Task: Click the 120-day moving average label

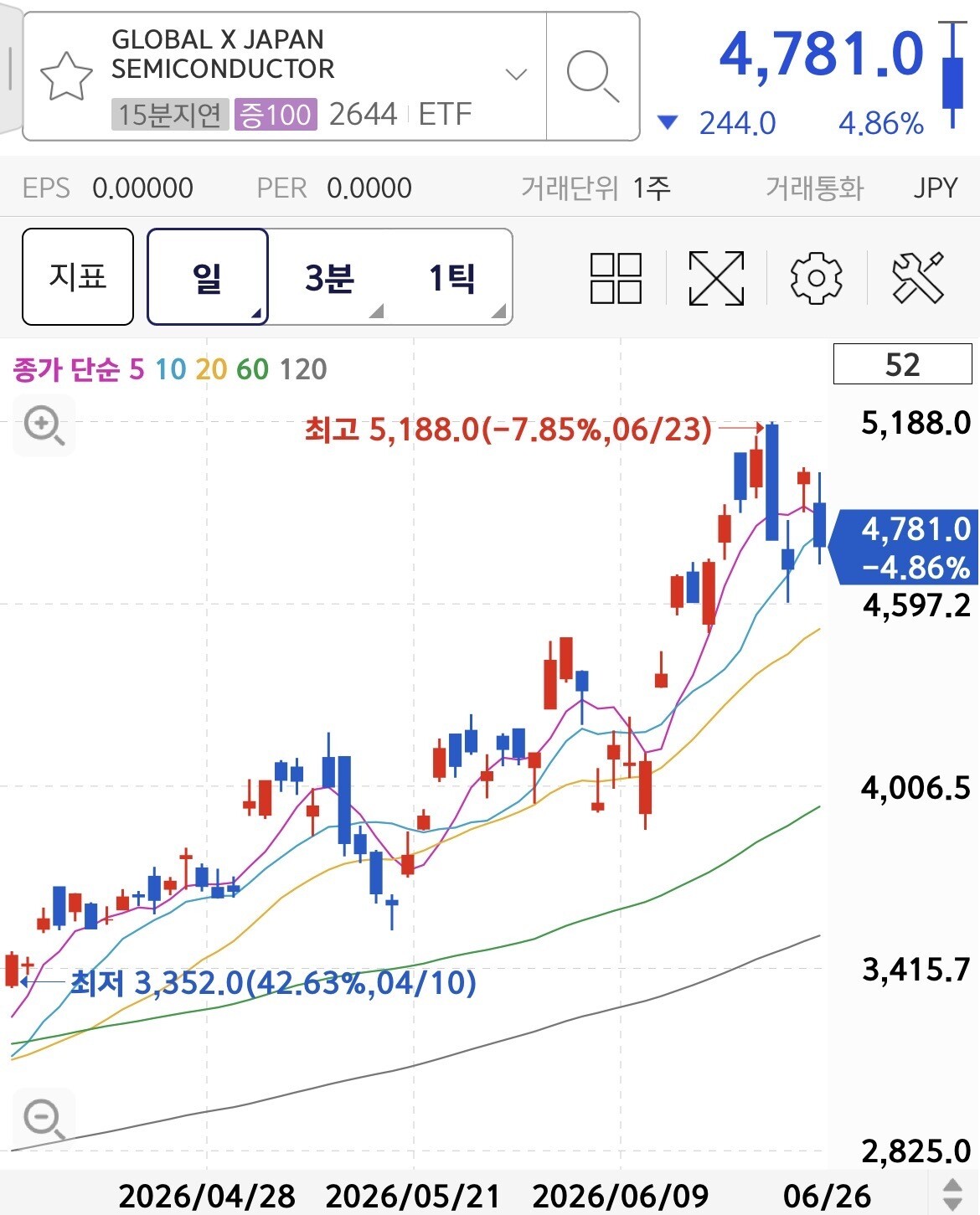Action: tap(302, 369)
